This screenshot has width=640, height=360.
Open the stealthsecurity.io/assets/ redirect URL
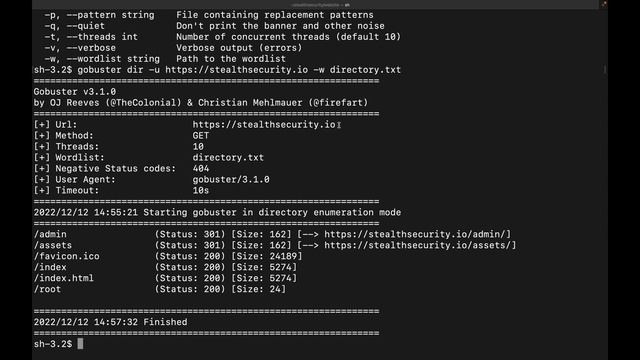click(x=418, y=245)
